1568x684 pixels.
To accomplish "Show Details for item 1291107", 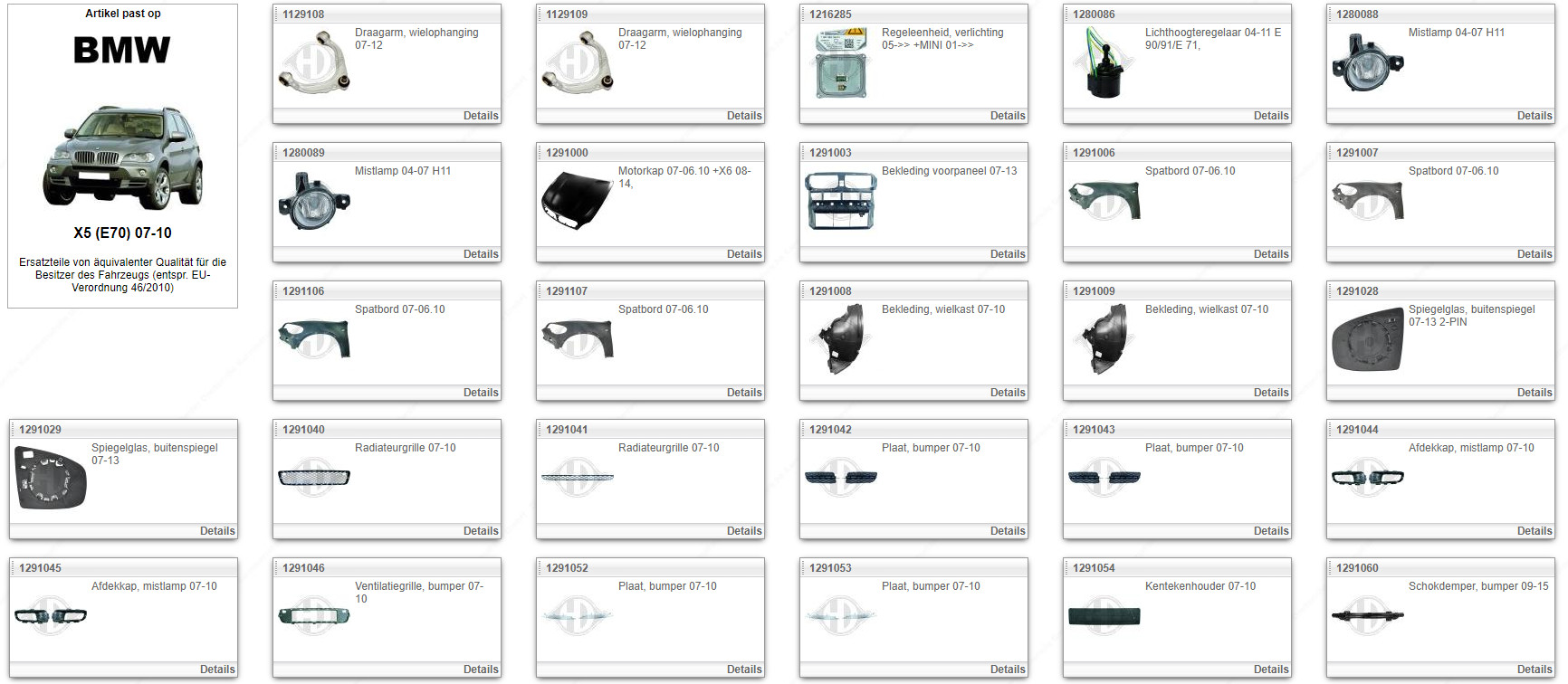I will tap(744, 393).
